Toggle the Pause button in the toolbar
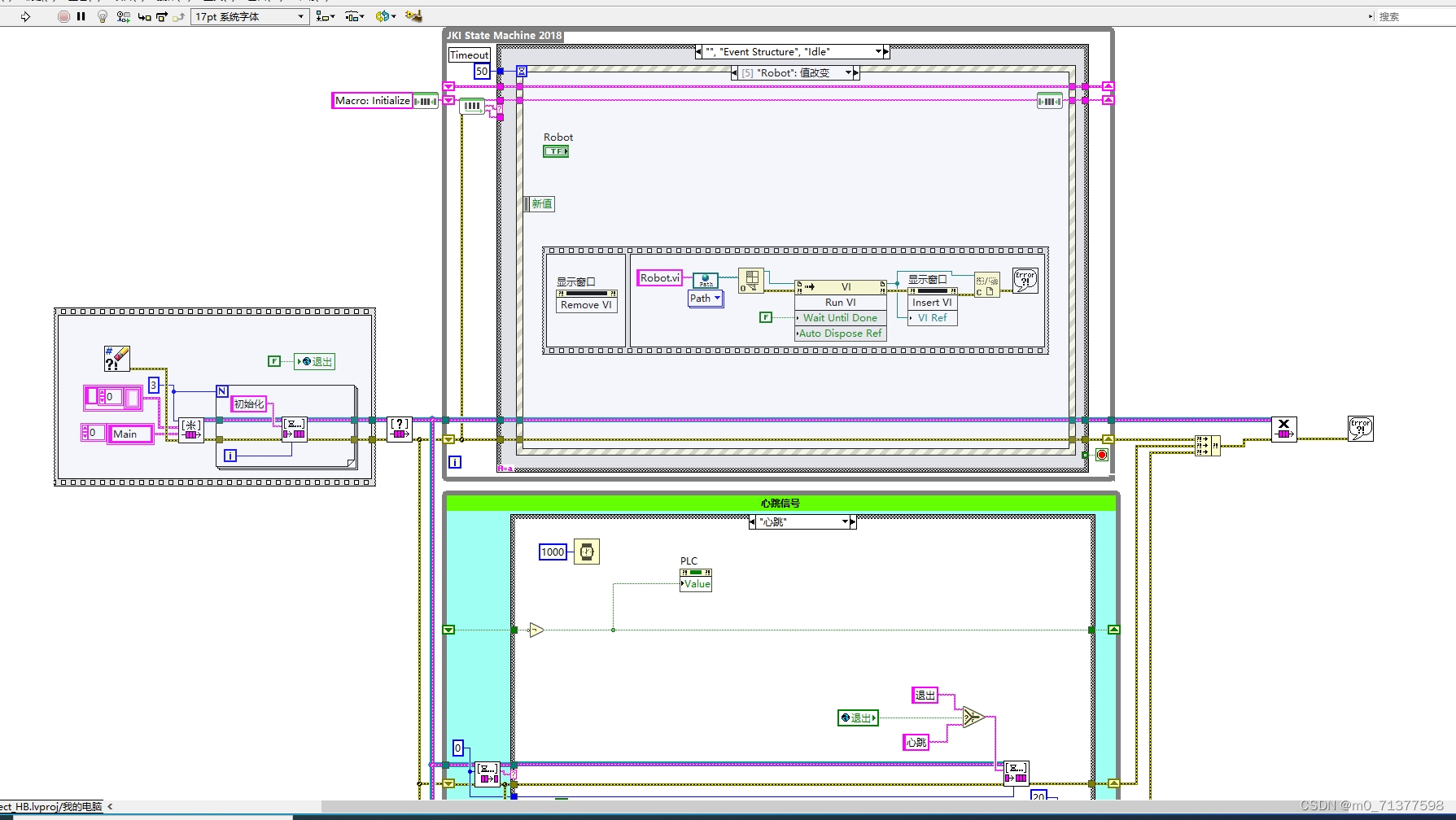Viewport: 1456px width, 820px height. 81,16
